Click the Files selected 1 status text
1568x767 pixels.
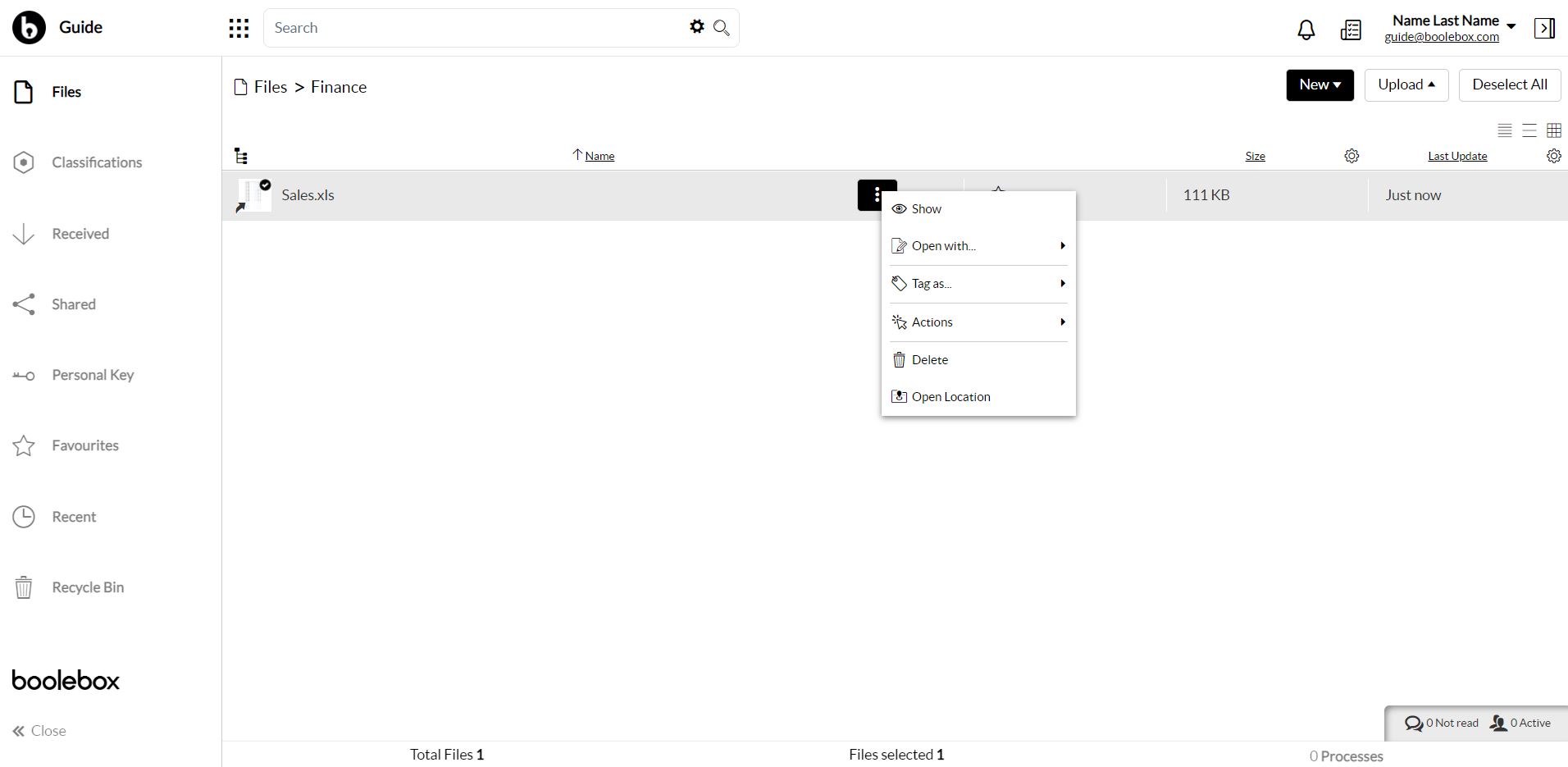coord(896,755)
